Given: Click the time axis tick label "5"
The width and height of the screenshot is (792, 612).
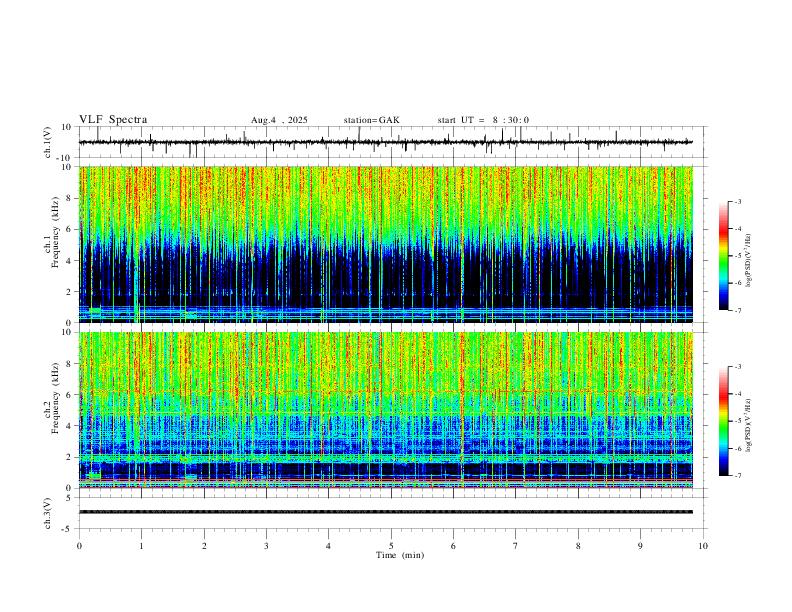Looking at the screenshot, I should [391, 546].
